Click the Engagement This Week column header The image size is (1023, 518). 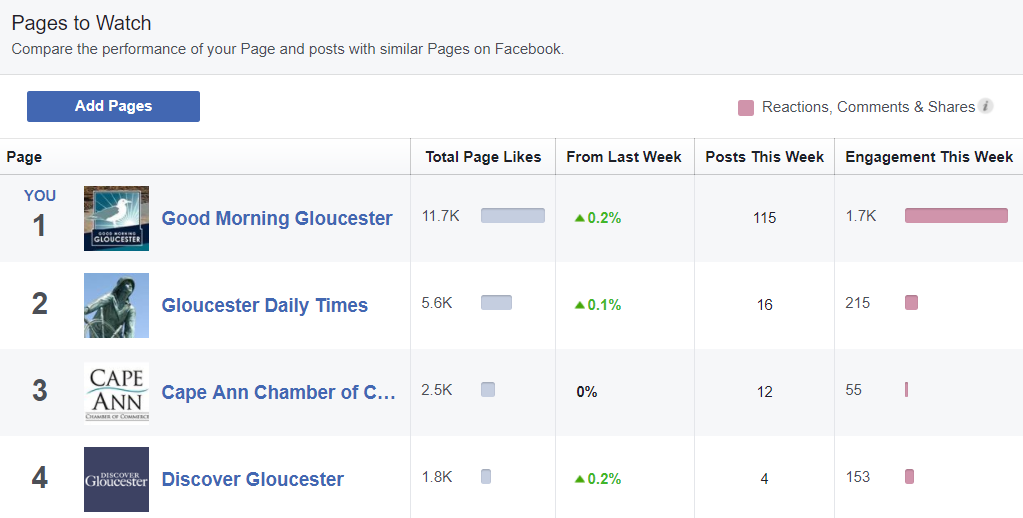[x=929, y=157]
